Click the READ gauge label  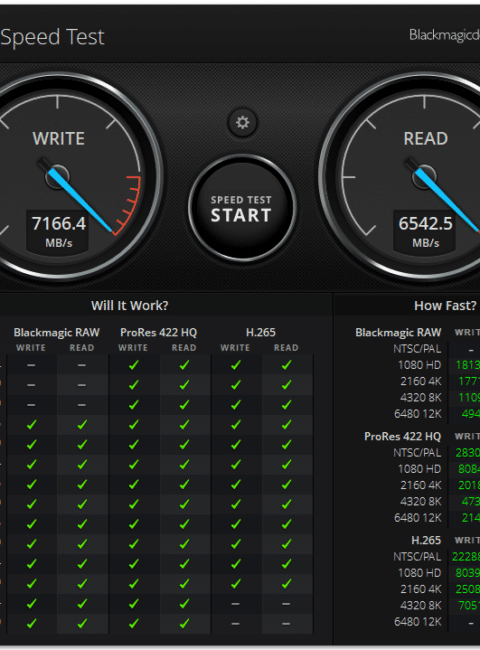pos(426,138)
